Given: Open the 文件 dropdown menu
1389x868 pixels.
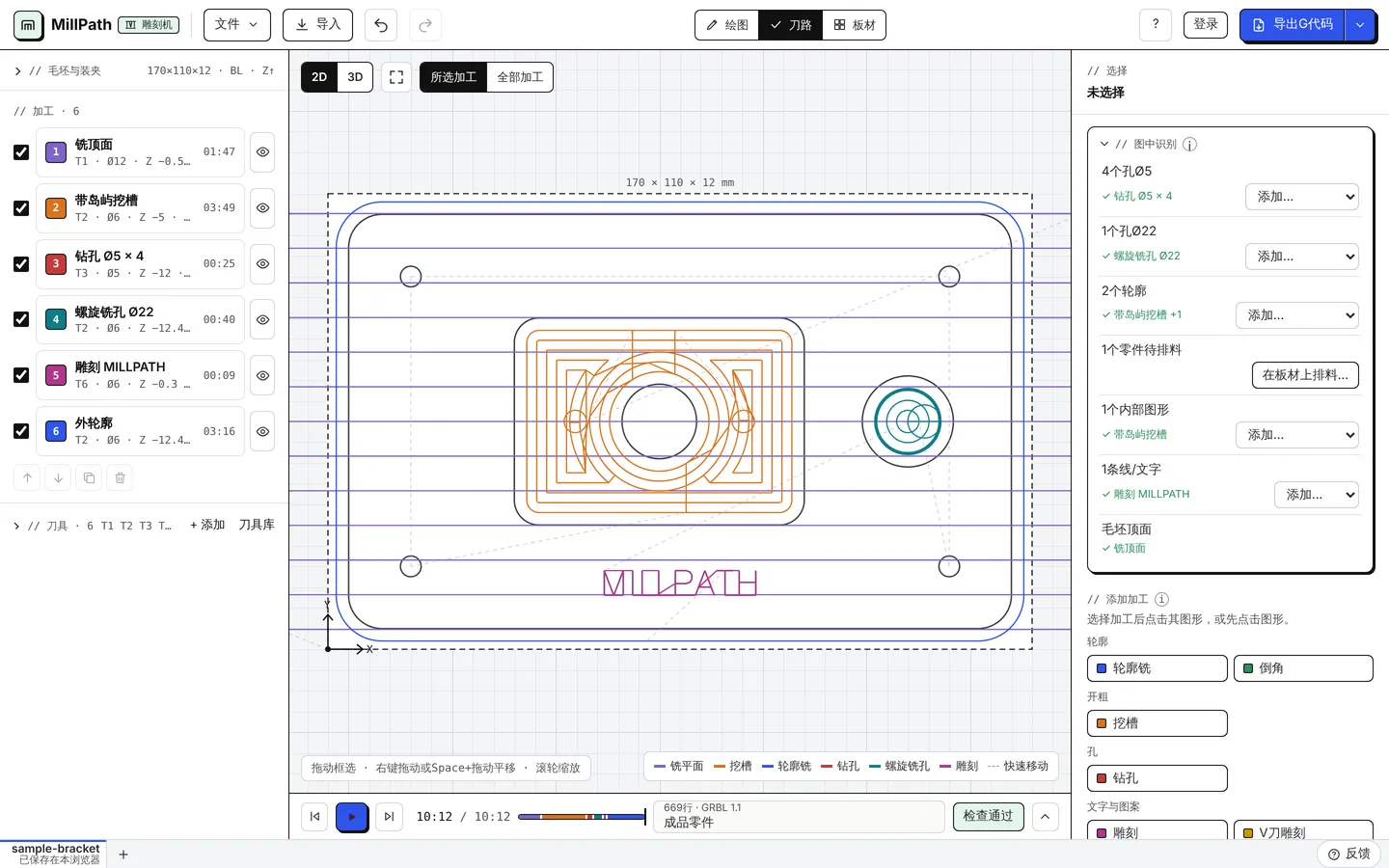Looking at the screenshot, I should (237, 25).
